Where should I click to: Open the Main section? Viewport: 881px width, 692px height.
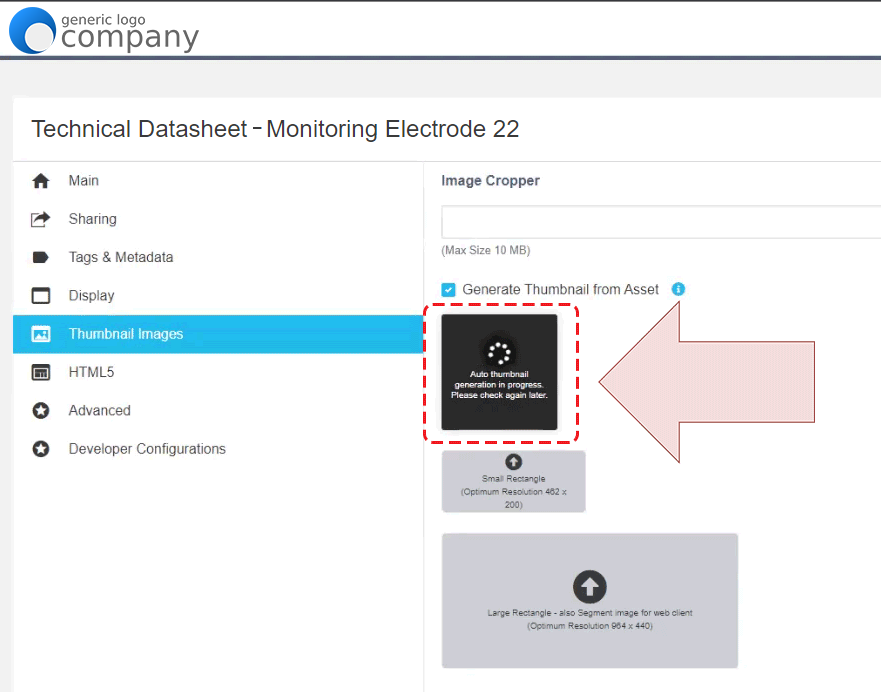tap(218, 181)
